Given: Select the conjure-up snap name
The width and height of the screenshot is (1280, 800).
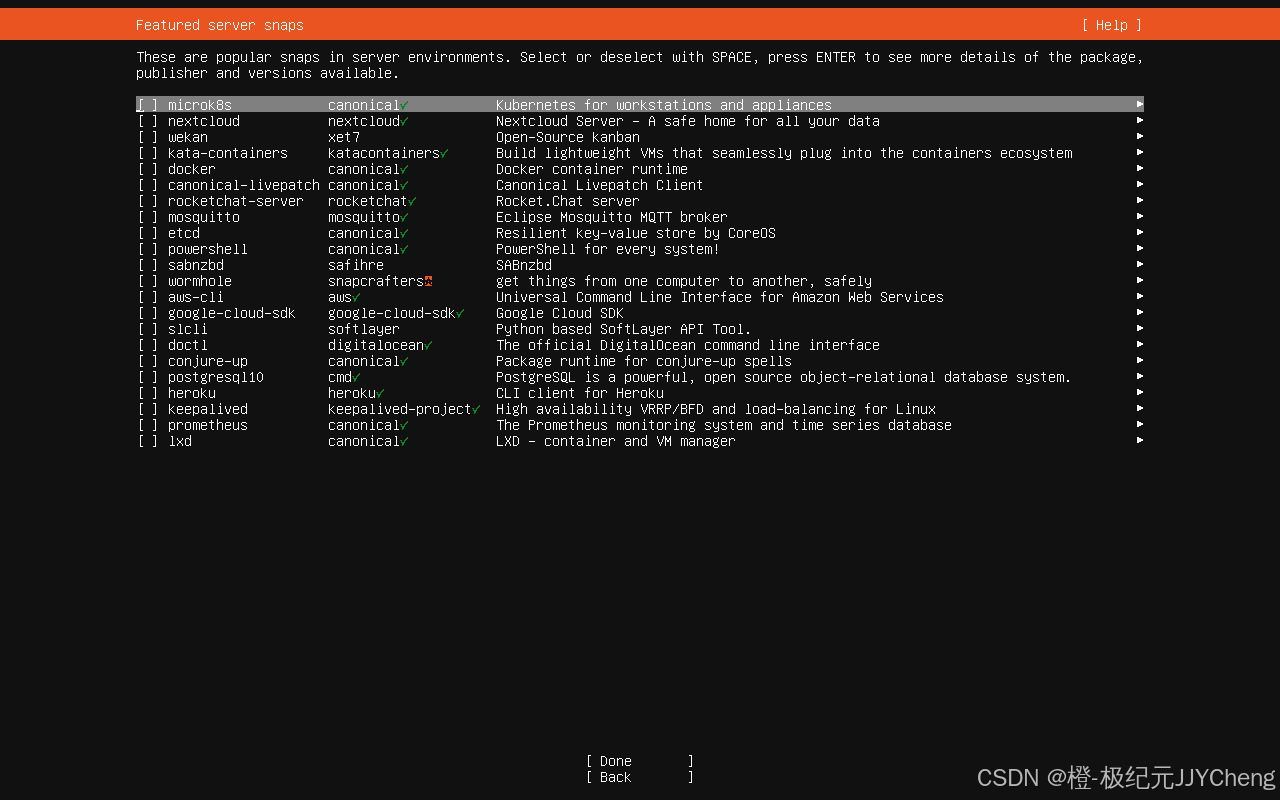Looking at the screenshot, I should [x=208, y=361].
